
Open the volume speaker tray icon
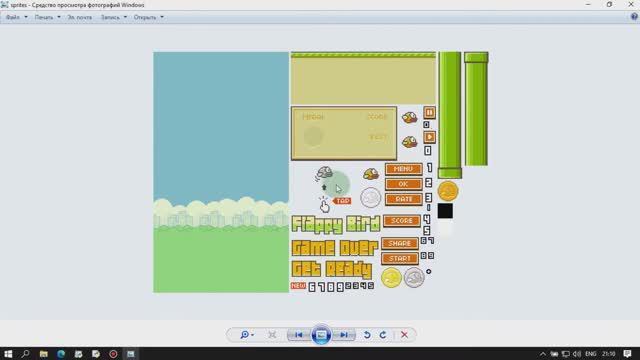(576, 354)
